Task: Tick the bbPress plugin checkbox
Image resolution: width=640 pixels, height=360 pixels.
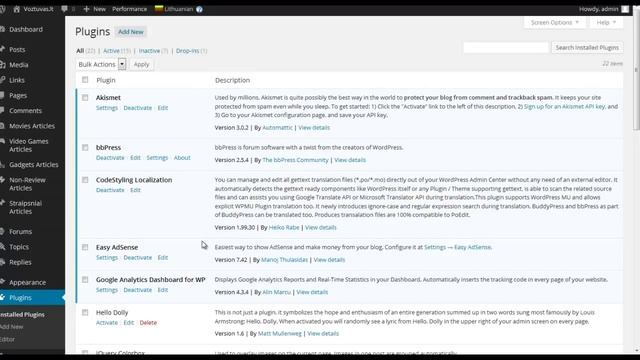Action: click(x=85, y=147)
